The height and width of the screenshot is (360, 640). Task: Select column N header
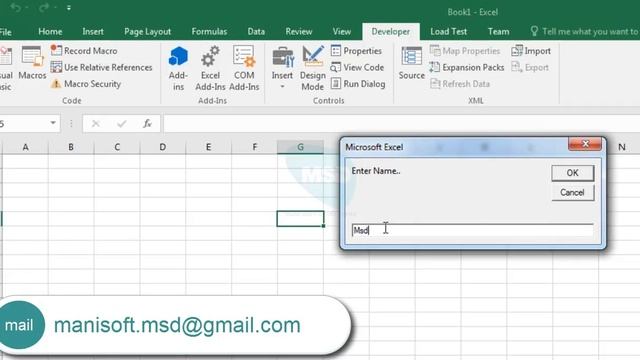pyautogui.click(x=622, y=147)
